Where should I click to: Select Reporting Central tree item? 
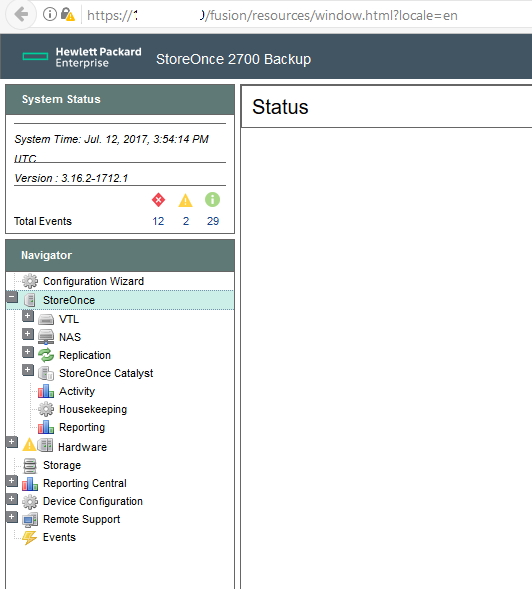tap(85, 483)
